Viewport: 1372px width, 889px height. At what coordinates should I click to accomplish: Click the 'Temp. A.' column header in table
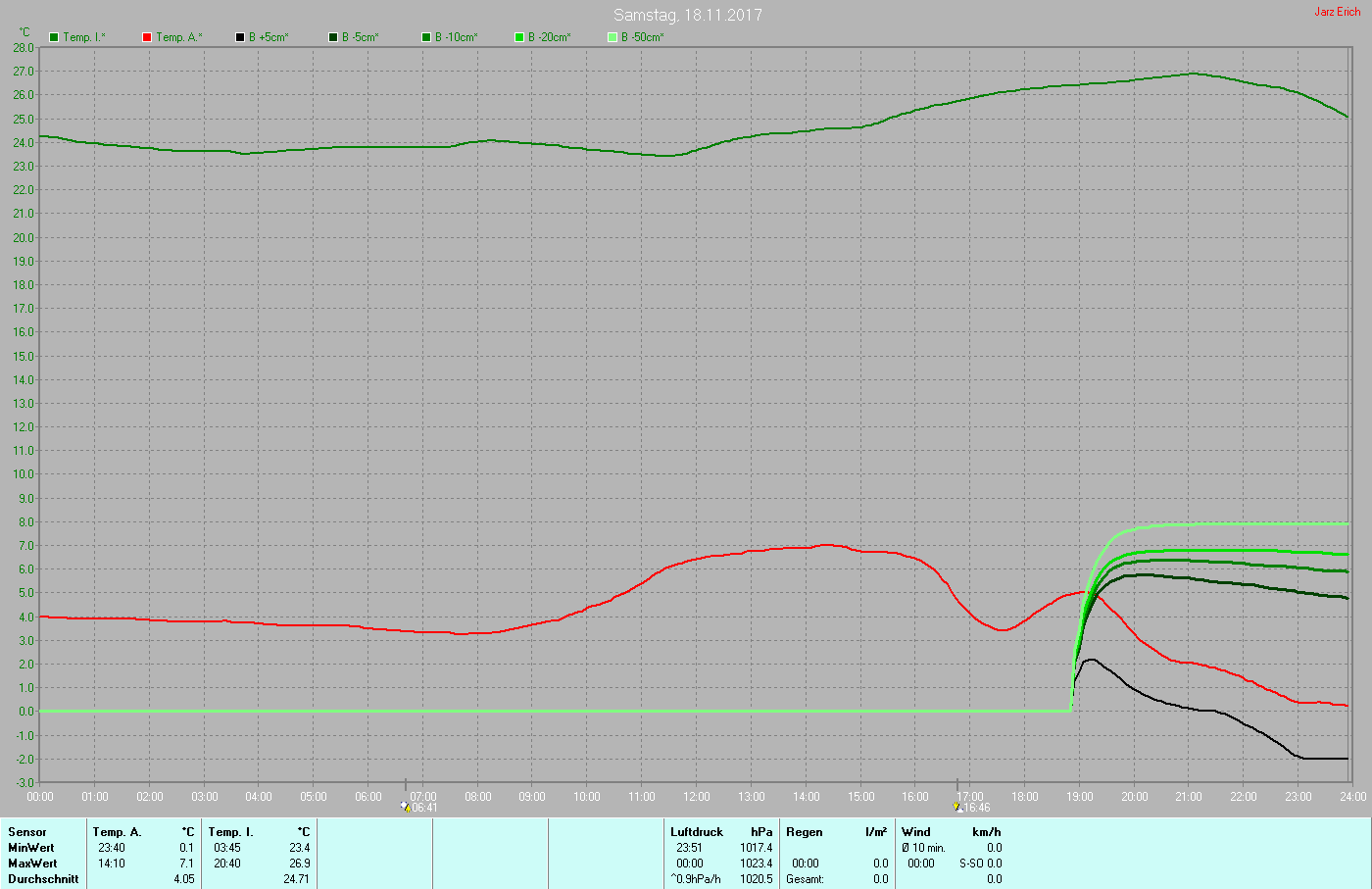tap(118, 832)
